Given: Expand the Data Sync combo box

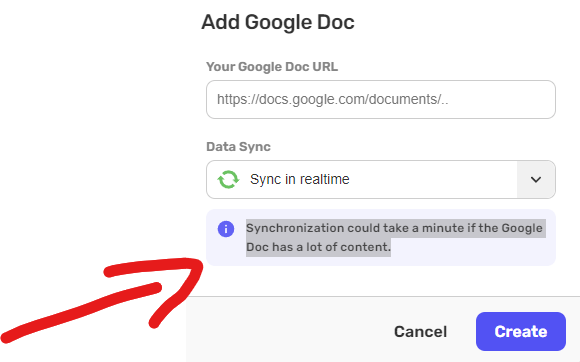Looking at the screenshot, I should (381, 179).
